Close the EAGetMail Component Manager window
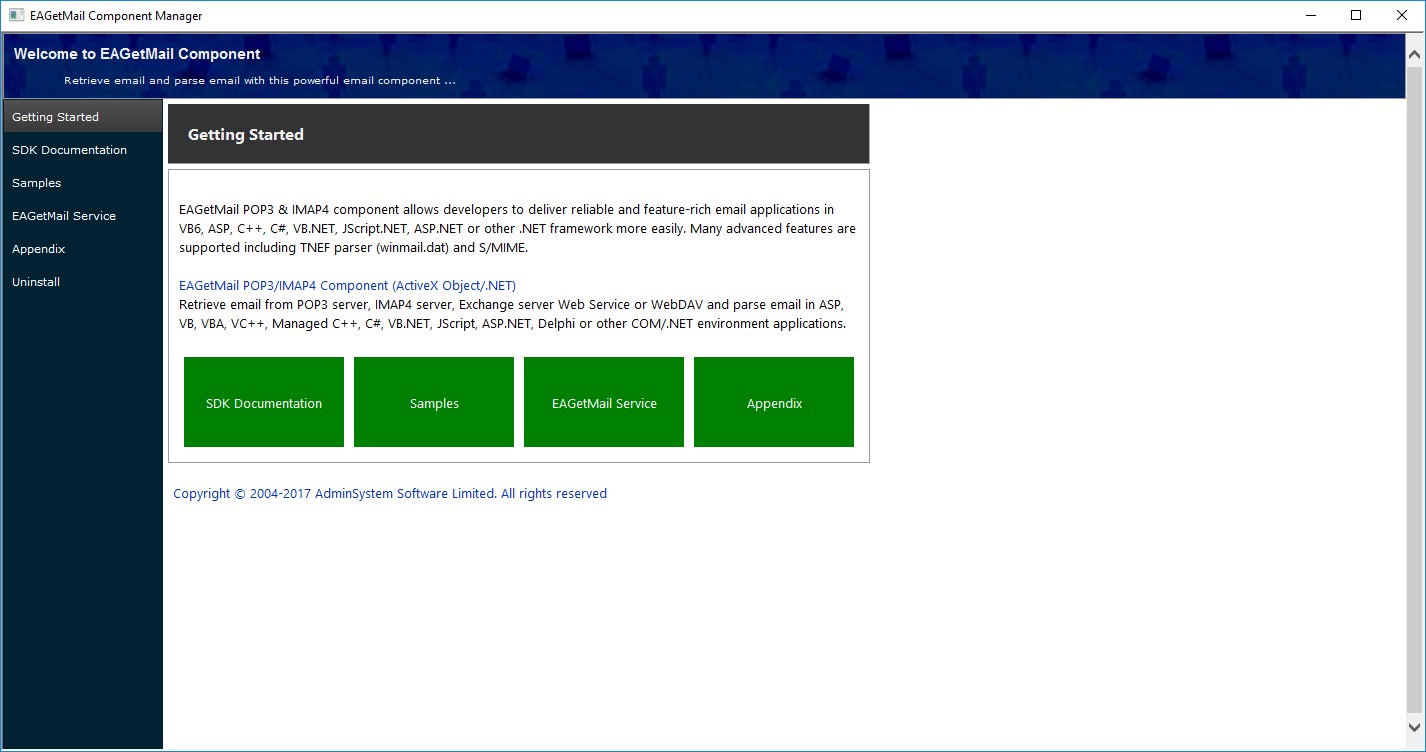 (1402, 15)
